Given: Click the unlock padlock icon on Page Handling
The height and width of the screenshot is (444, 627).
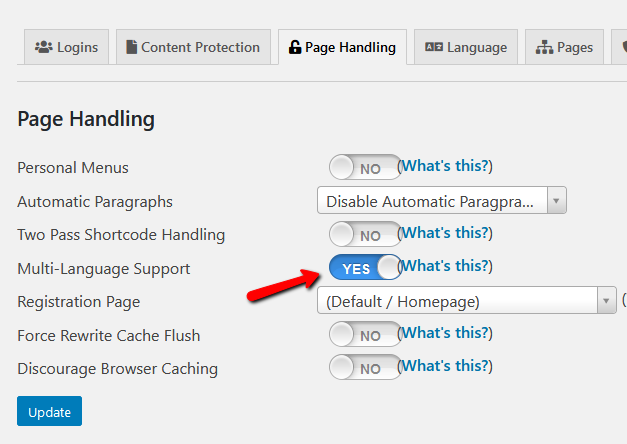Looking at the screenshot, I should tap(295, 47).
